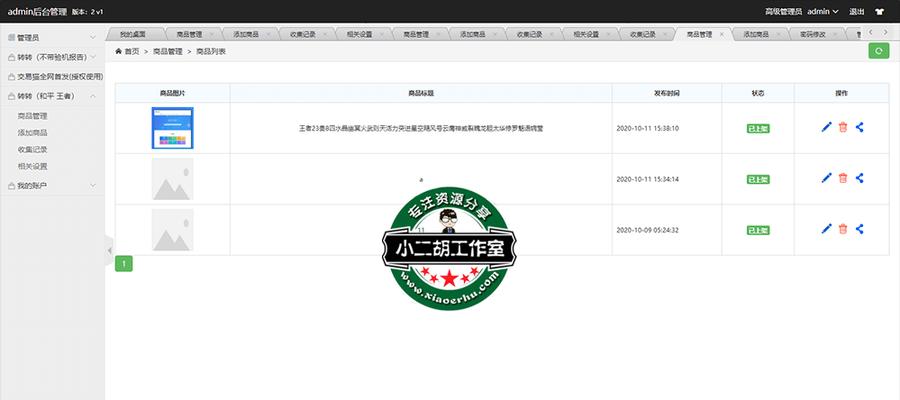Image resolution: width=900 pixels, height=400 pixels.
Task: Open the admin user dropdown
Action: [823, 11]
